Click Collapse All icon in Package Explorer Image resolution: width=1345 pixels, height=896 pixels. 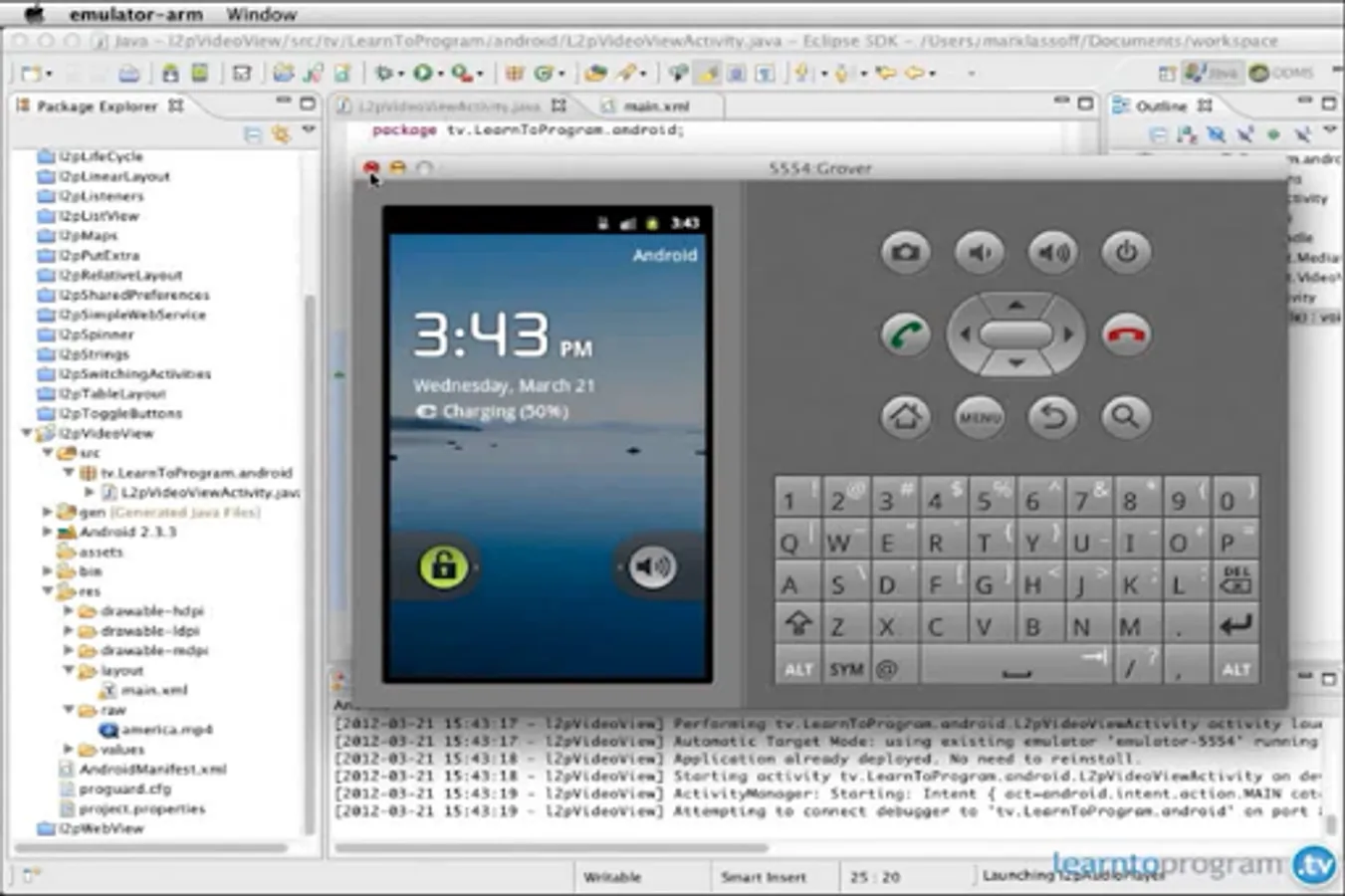click(x=253, y=133)
